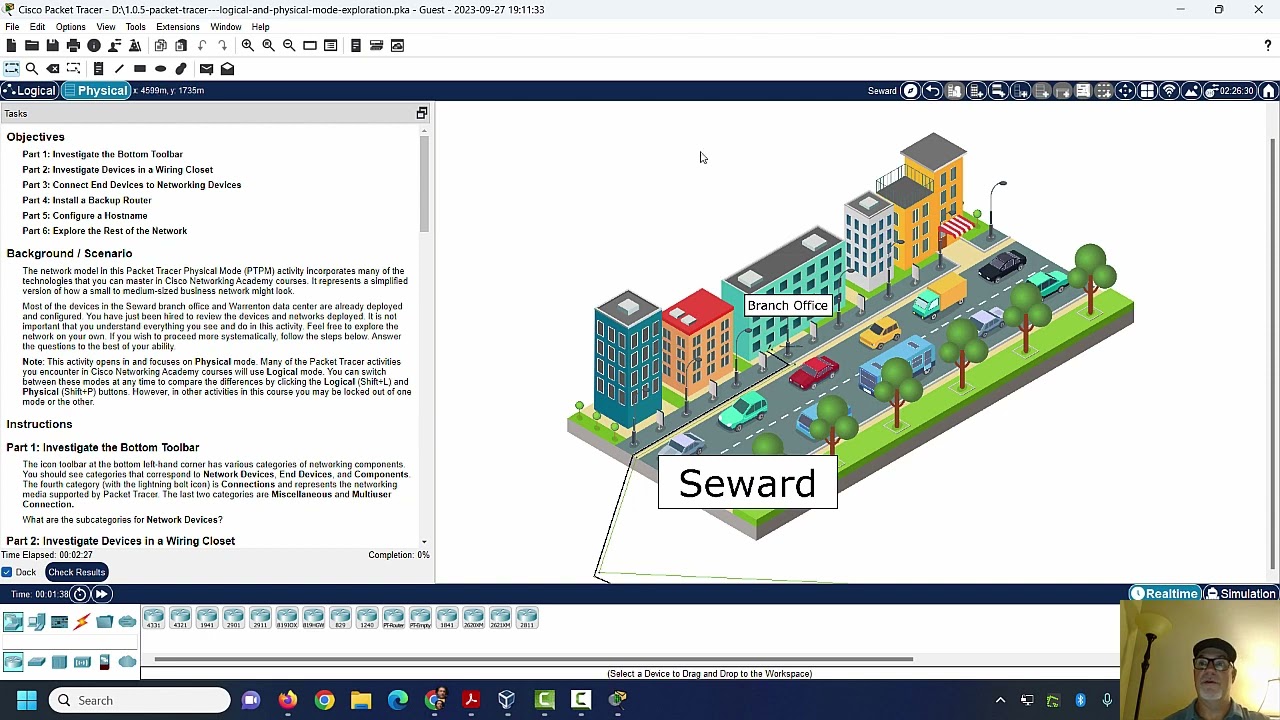Go back one level in physical view
The height and width of the screenshot is (720, 1280).
932,91
